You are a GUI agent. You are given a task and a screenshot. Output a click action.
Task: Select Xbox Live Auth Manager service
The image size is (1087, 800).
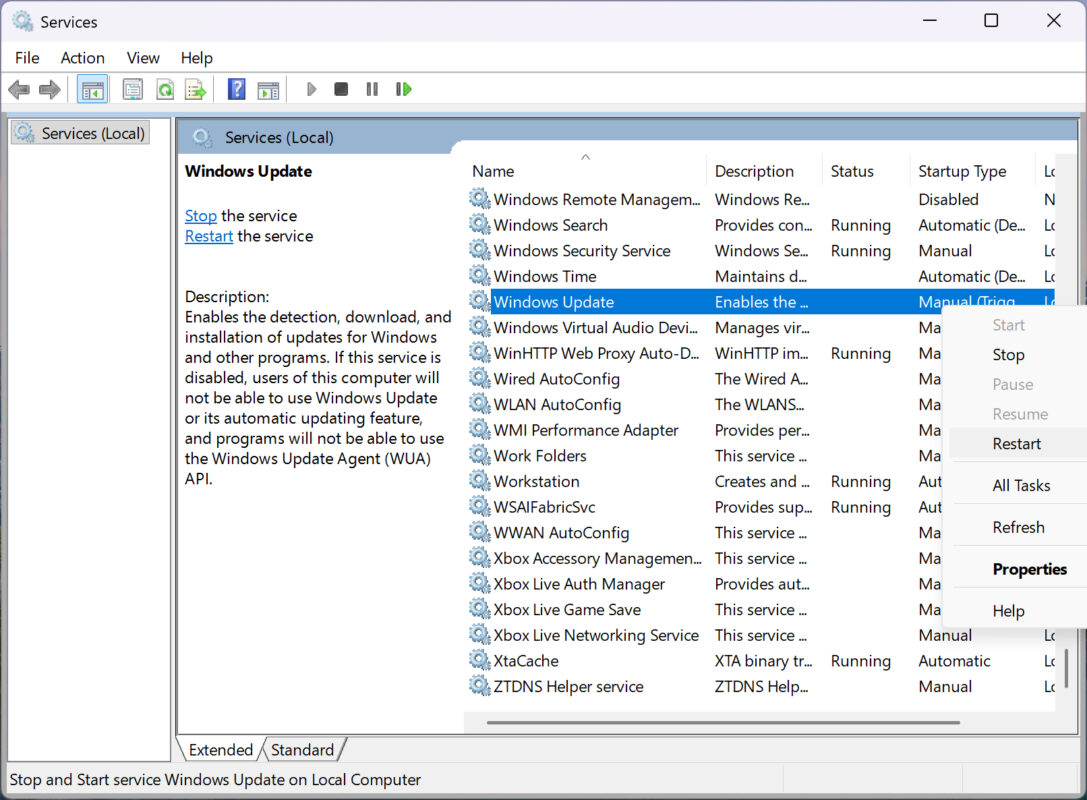click(704, 584)
